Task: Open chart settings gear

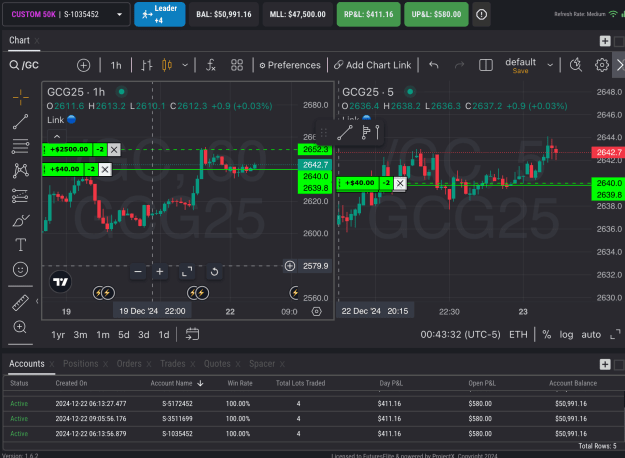Action: (x=601, y=65)
